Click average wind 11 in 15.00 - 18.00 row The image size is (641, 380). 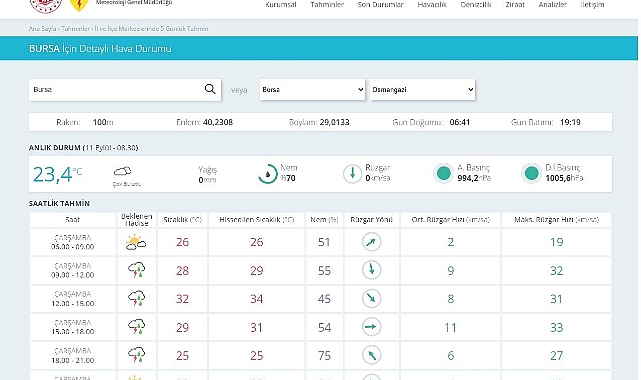(450, 327)
